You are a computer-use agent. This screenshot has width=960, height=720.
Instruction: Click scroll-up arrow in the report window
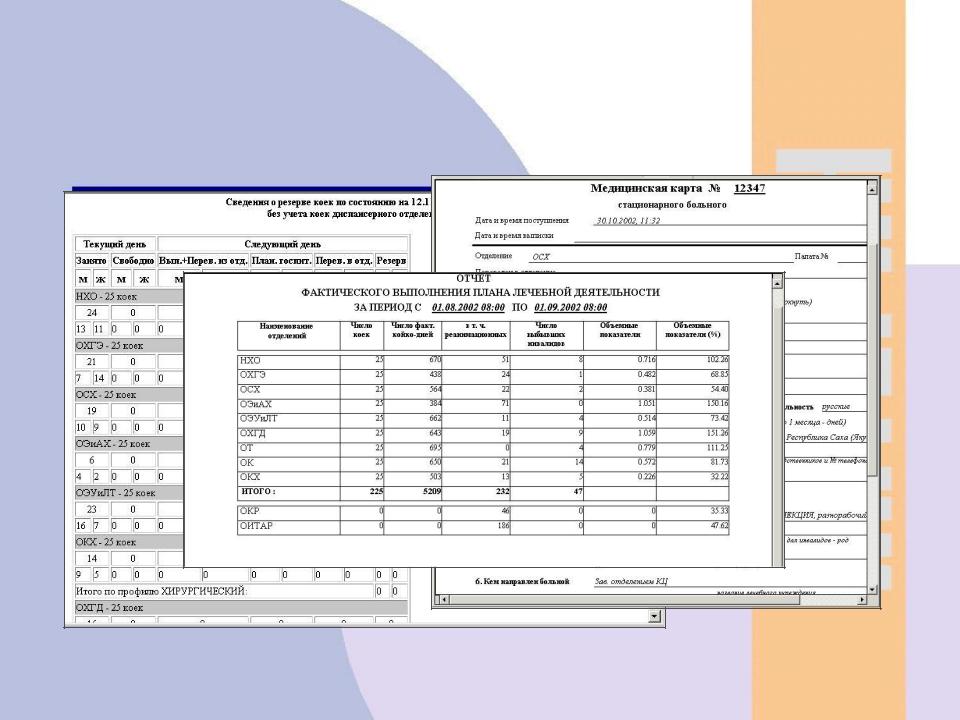point(776,281)
